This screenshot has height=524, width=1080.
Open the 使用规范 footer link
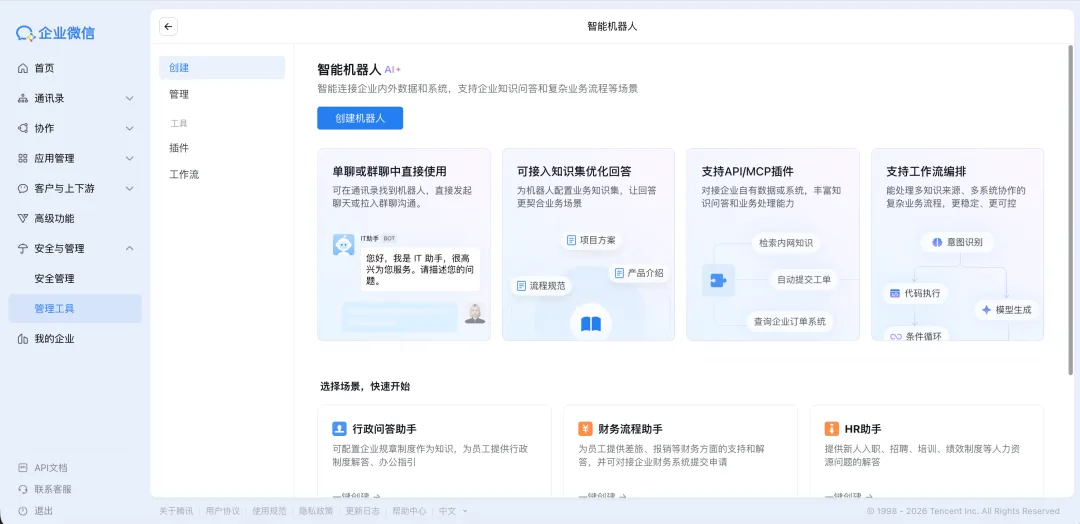click(269, 511)
